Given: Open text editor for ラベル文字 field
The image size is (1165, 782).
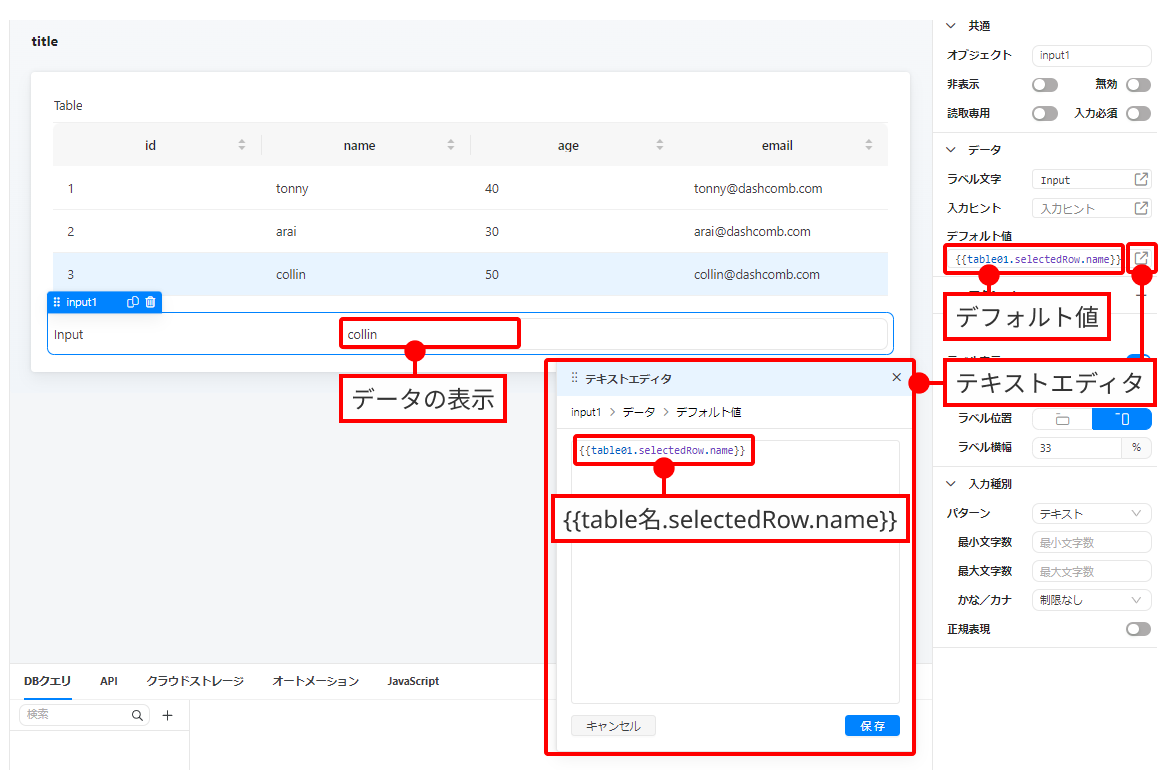Looking at the screenshot, I should point(1141,179).
